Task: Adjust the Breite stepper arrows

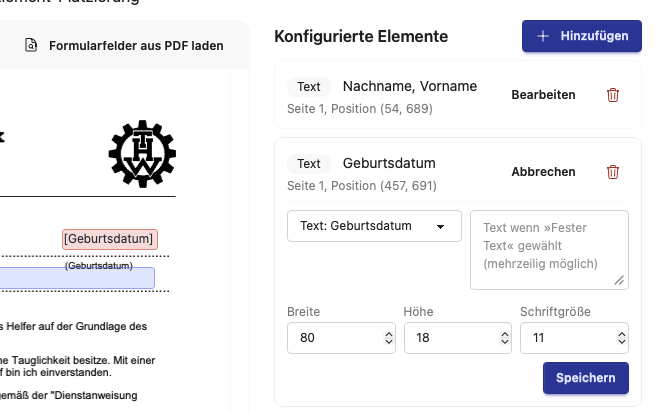Action: click(x=389, y=338)
